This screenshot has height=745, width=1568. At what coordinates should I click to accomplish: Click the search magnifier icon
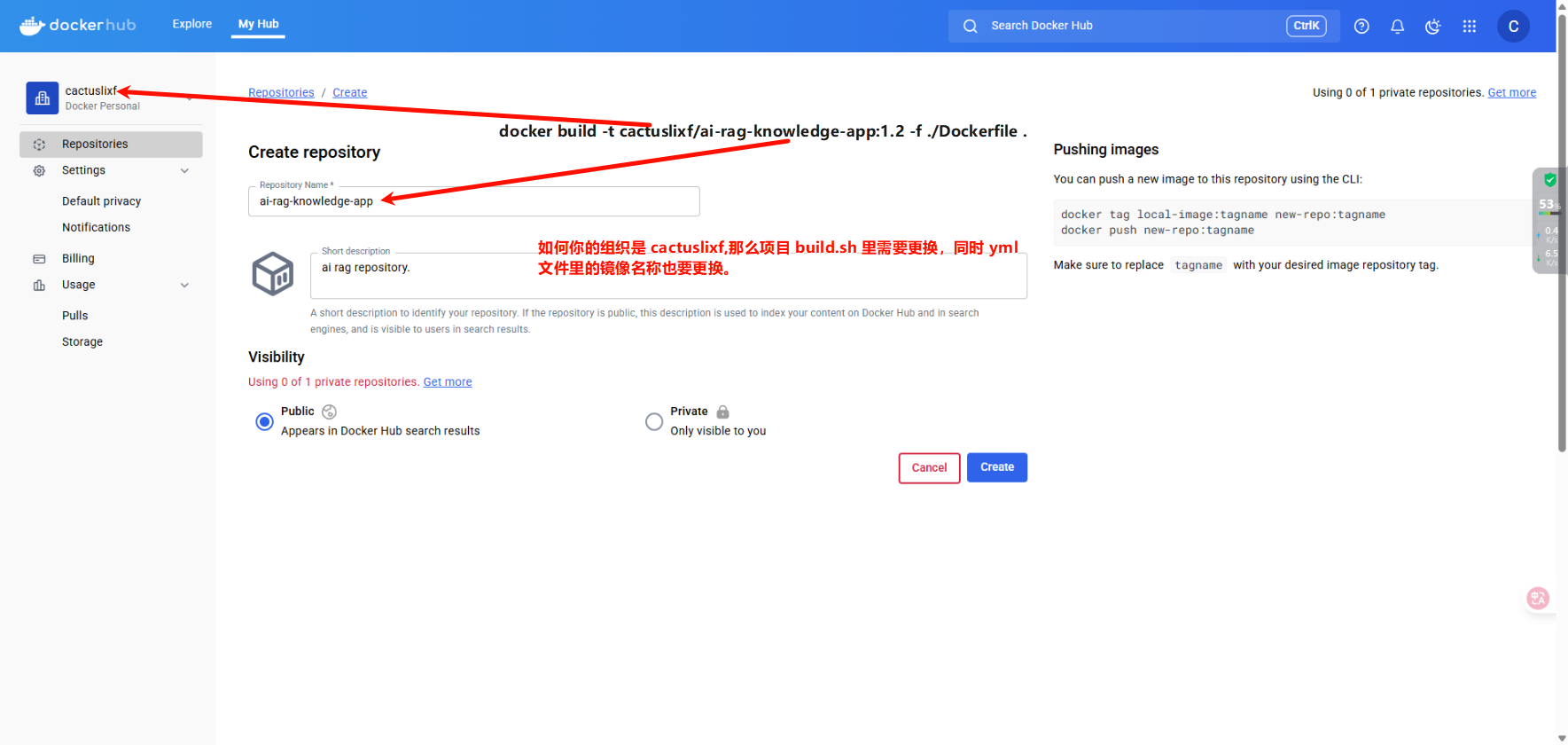pyautogui.click(x=971, y=26)
